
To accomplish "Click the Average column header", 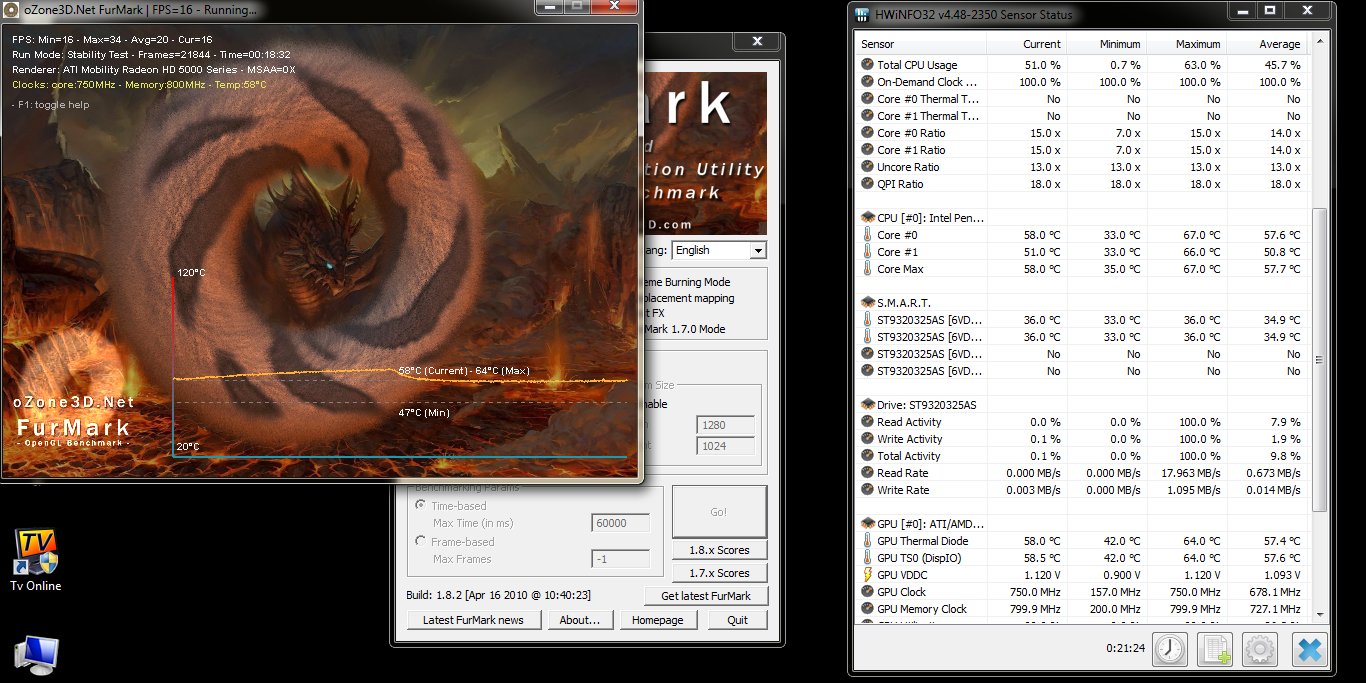I will [x=1267, y=44].
